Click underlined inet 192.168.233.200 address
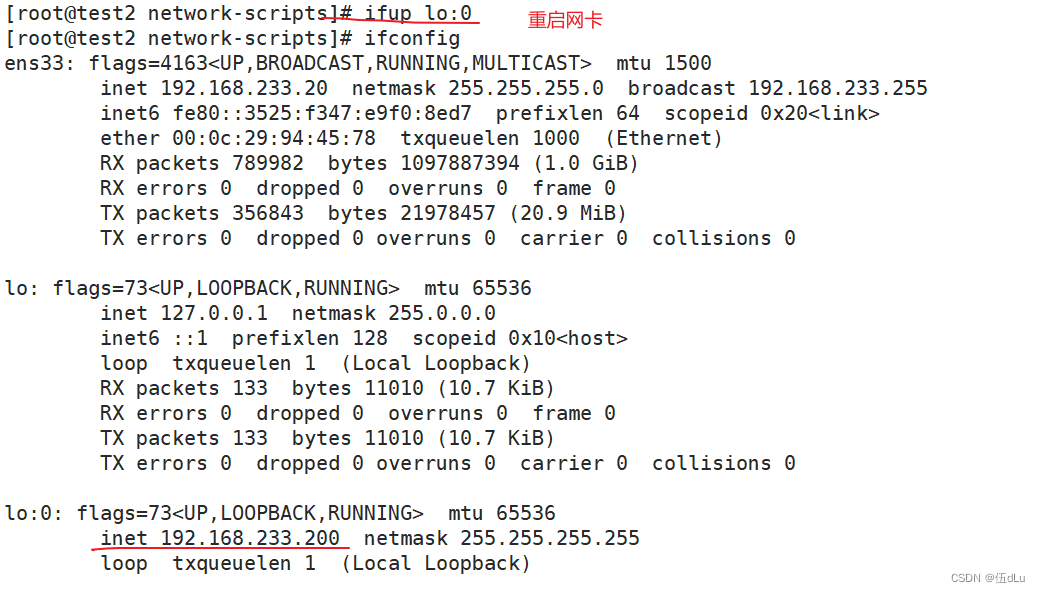The image size is (1040, 593). [x=220, y=538]
